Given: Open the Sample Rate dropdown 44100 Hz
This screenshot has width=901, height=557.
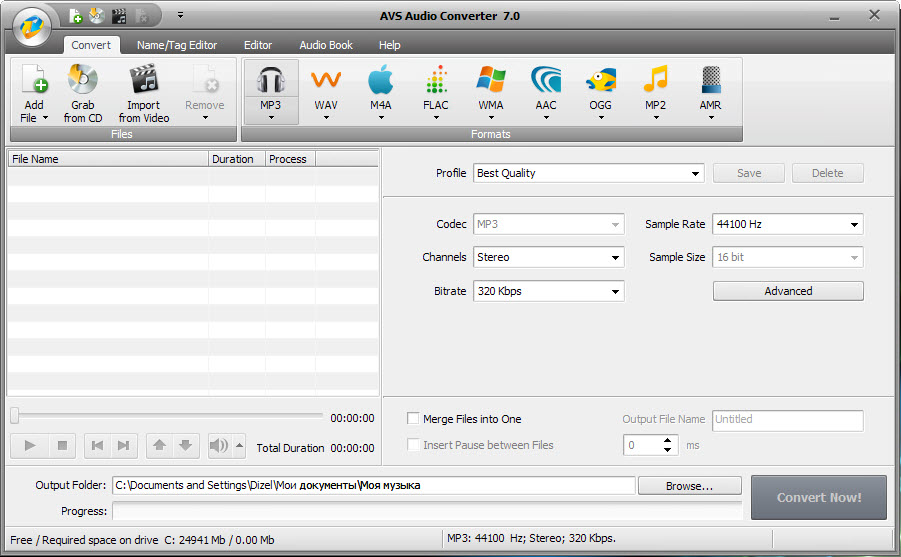Looking at the screenshot, I should (787, 225).
